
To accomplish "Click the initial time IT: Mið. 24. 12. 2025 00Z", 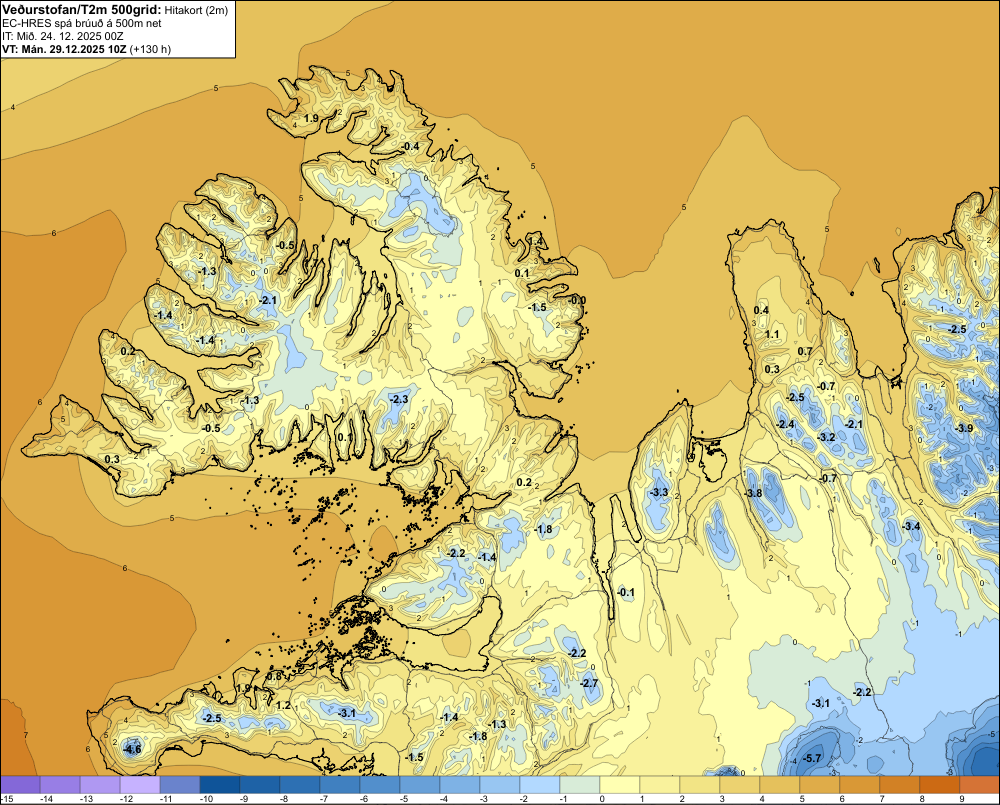I will click(x=62, y=36).
